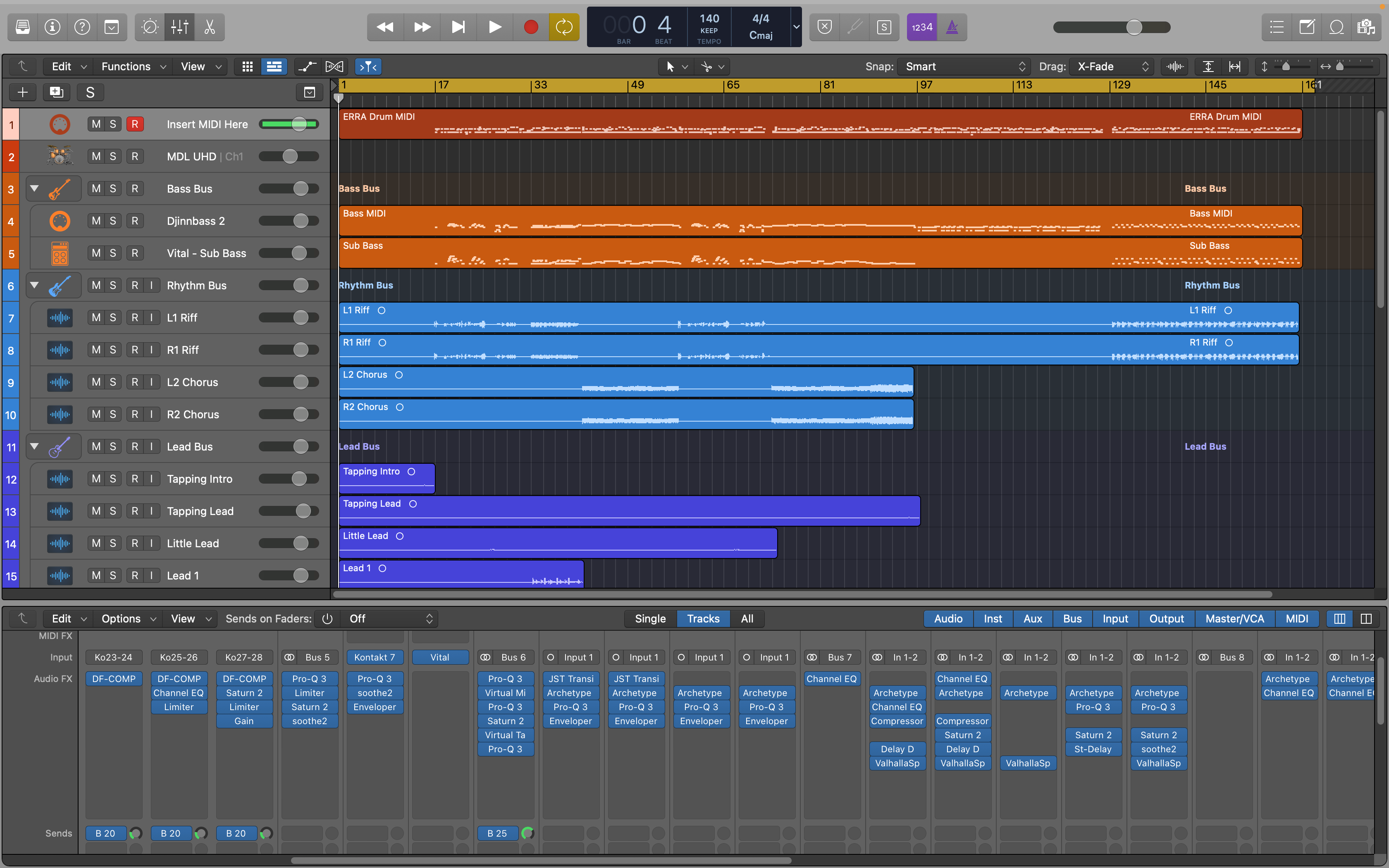Open the Mixer from the control bar
This screenshot has height=868, width=1389.
pos(180,27)
